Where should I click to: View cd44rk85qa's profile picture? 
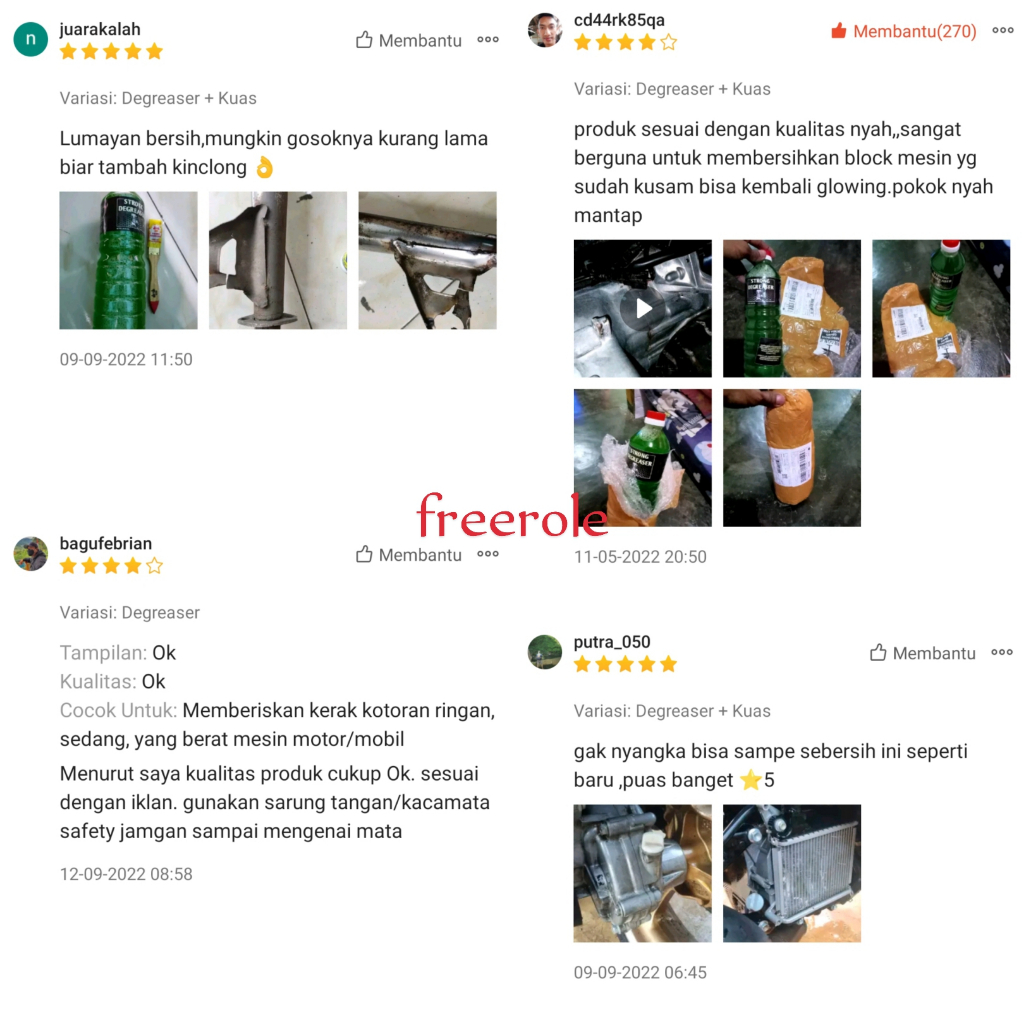(545, 30)
